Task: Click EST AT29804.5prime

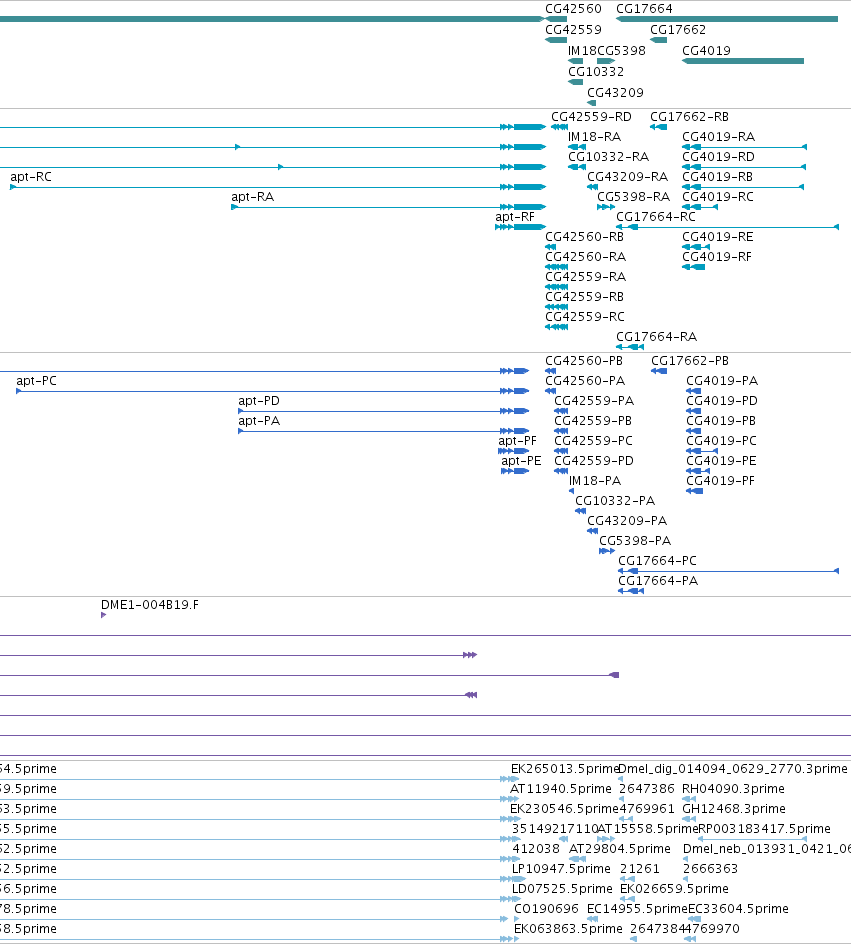Action: tap(619, 848)
